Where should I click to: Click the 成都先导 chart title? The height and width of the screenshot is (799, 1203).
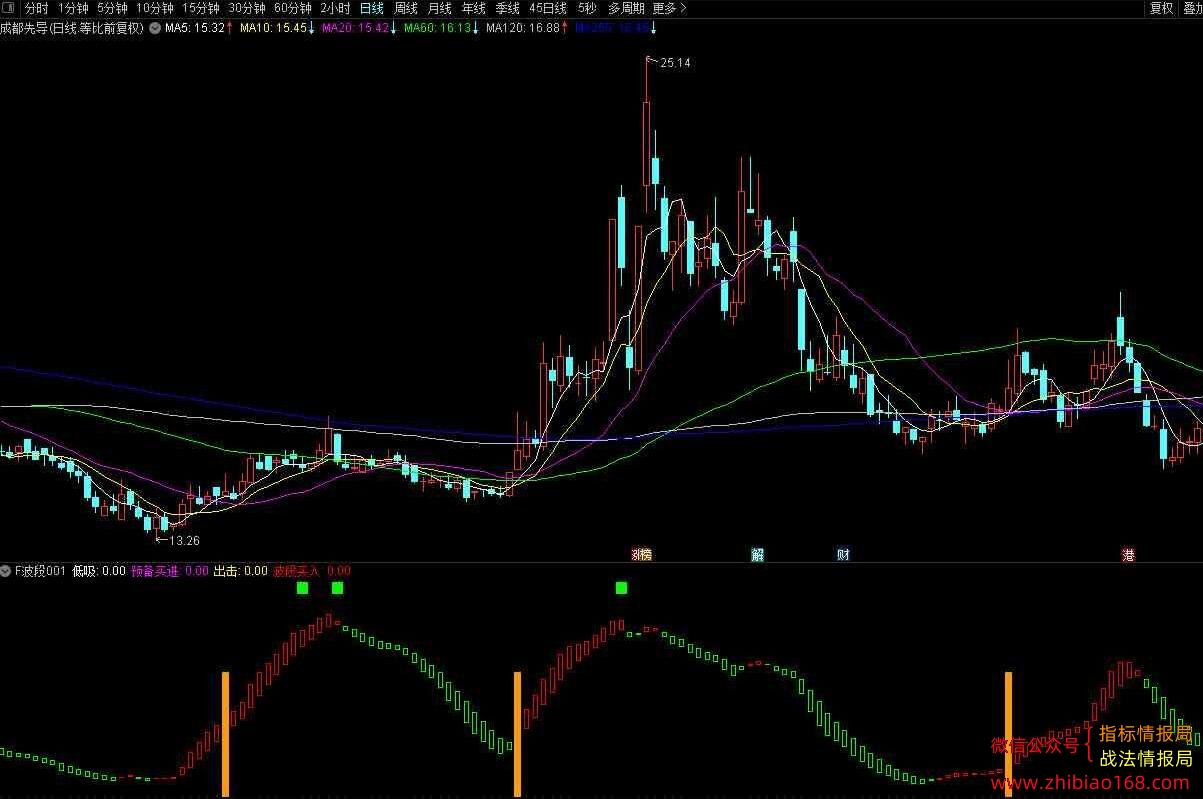(x=73, y=28)
